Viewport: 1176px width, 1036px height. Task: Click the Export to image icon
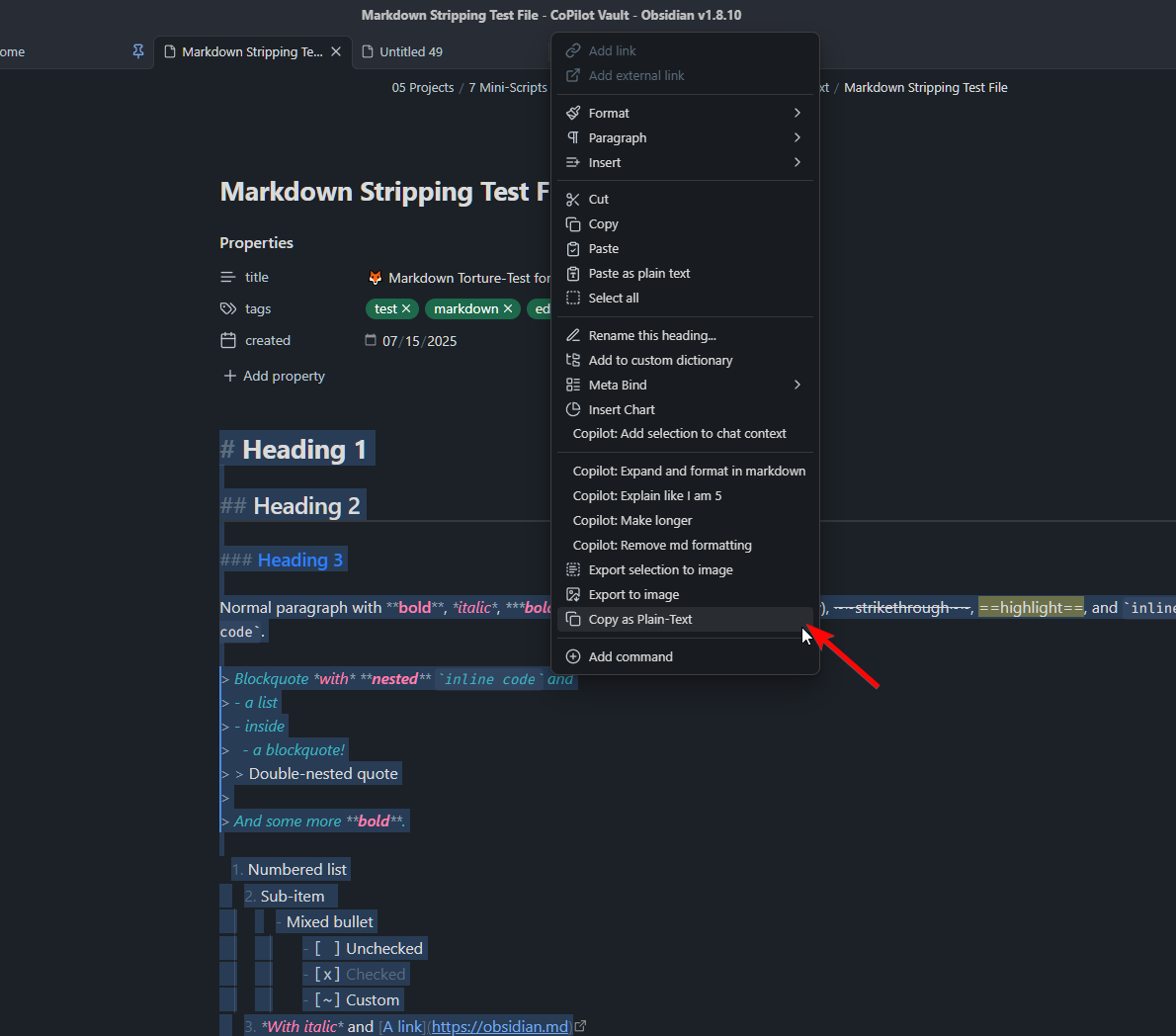pos(573,595)
